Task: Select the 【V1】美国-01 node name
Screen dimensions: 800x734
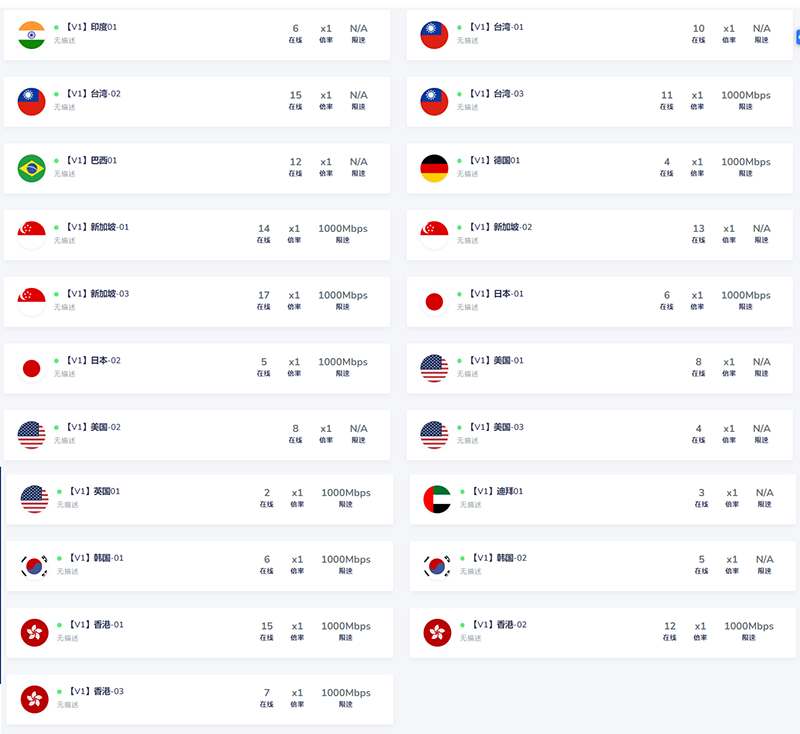Action: (x=495, y=360)
